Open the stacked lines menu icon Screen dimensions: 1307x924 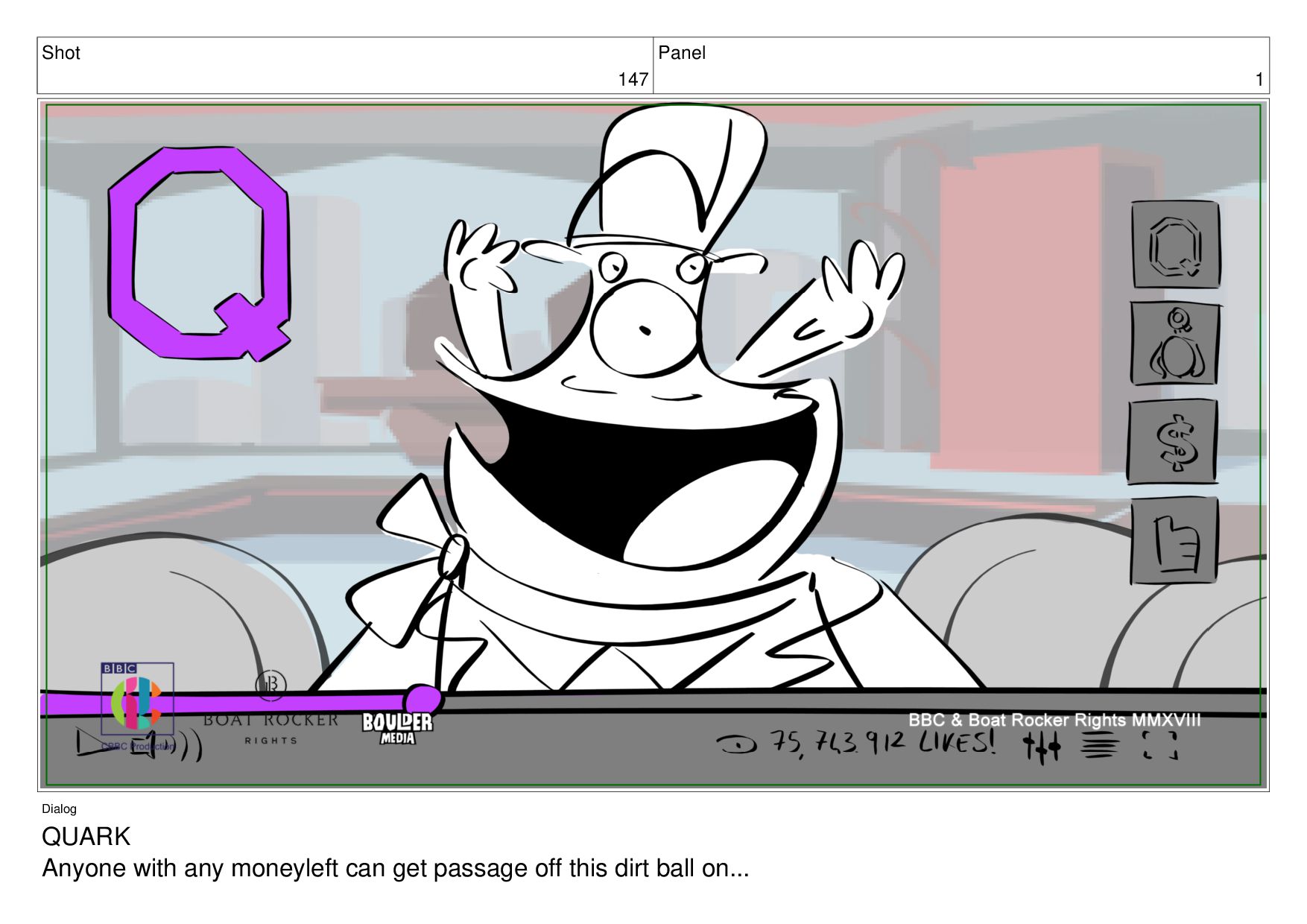(1100, 745)
